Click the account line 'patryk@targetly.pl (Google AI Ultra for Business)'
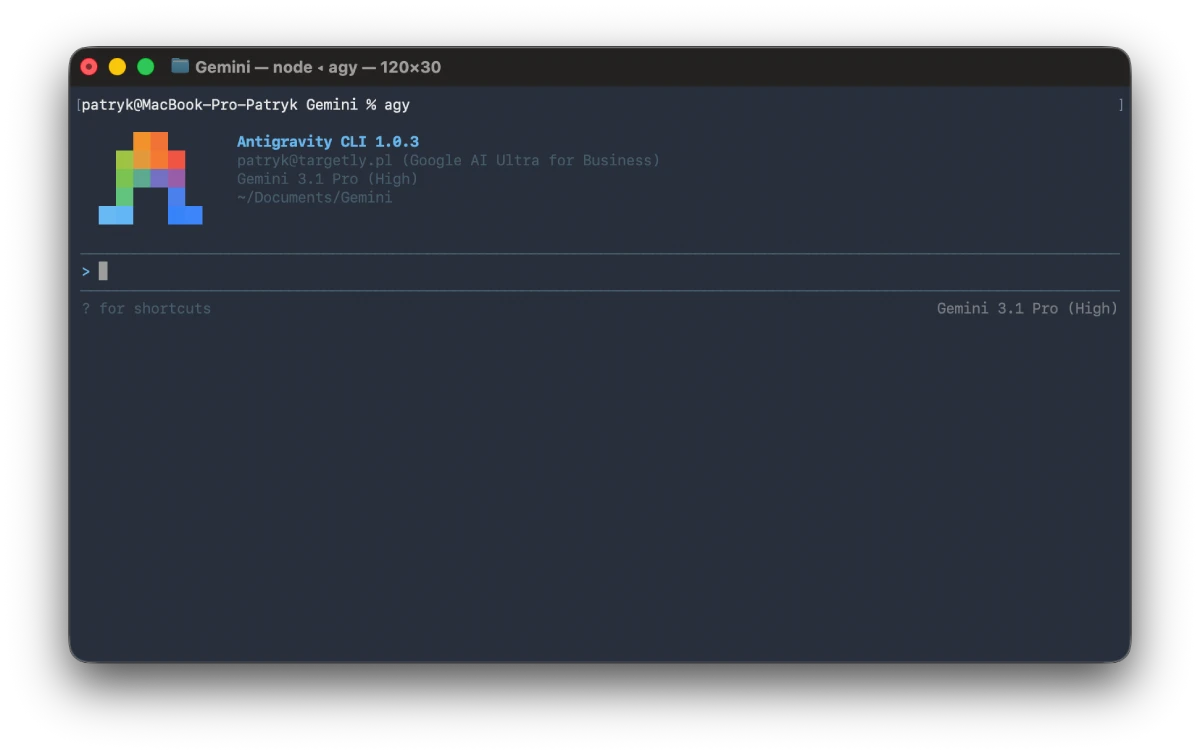This screenshot has height=754, width=1200. pyautogui.click(x=448, y=160)
